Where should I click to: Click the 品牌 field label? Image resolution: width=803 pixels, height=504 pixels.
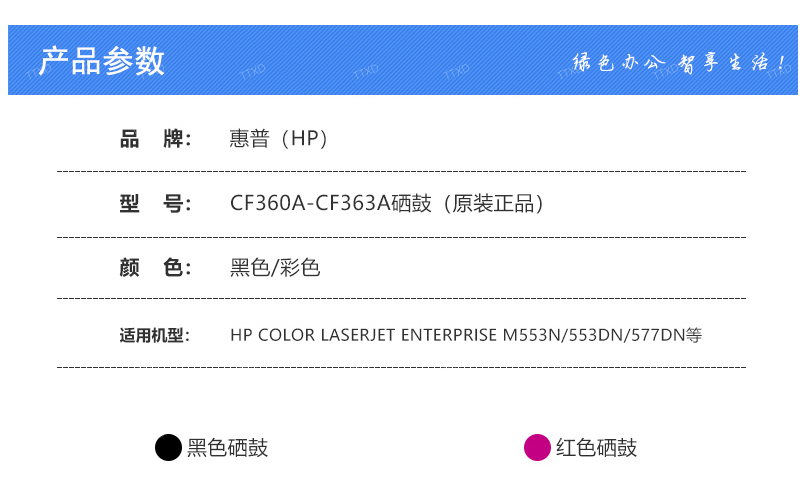(155, 139)
